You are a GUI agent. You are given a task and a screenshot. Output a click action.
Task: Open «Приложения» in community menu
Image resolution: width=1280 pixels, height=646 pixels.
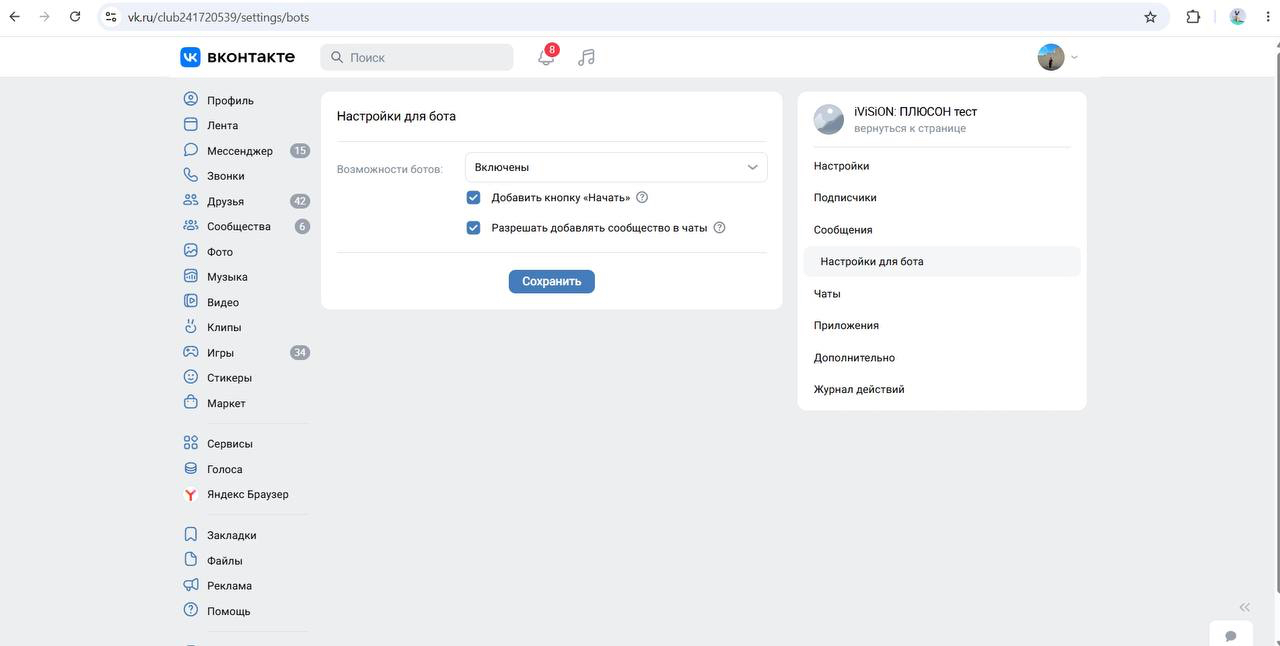pyautogui.click(x=846, y=325)
